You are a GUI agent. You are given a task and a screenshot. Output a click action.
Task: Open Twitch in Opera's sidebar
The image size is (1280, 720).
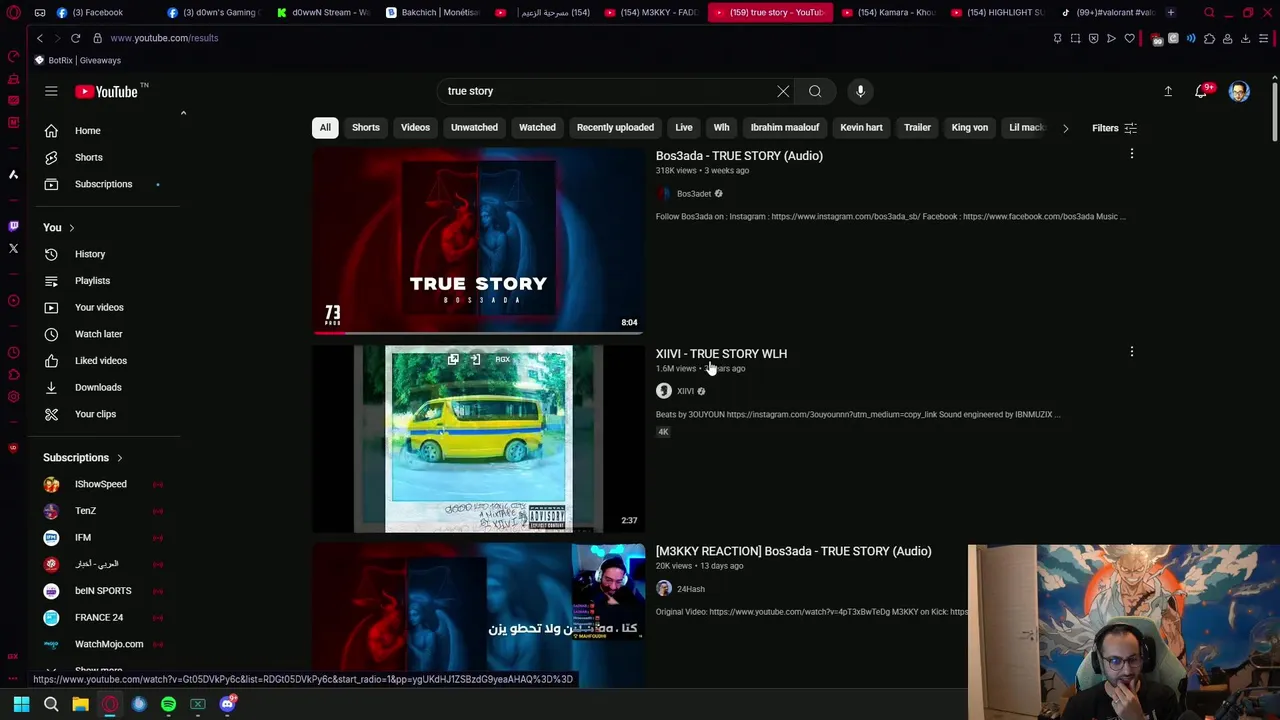(13, 226)
